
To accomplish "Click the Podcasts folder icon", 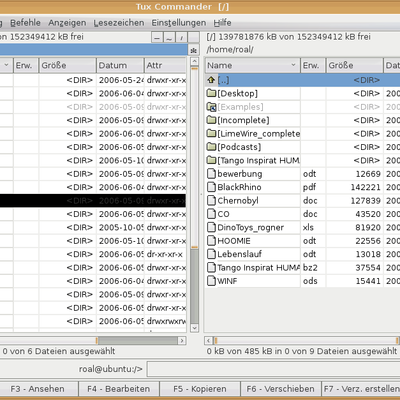I will pyautogui.click(x=211, y=147).
